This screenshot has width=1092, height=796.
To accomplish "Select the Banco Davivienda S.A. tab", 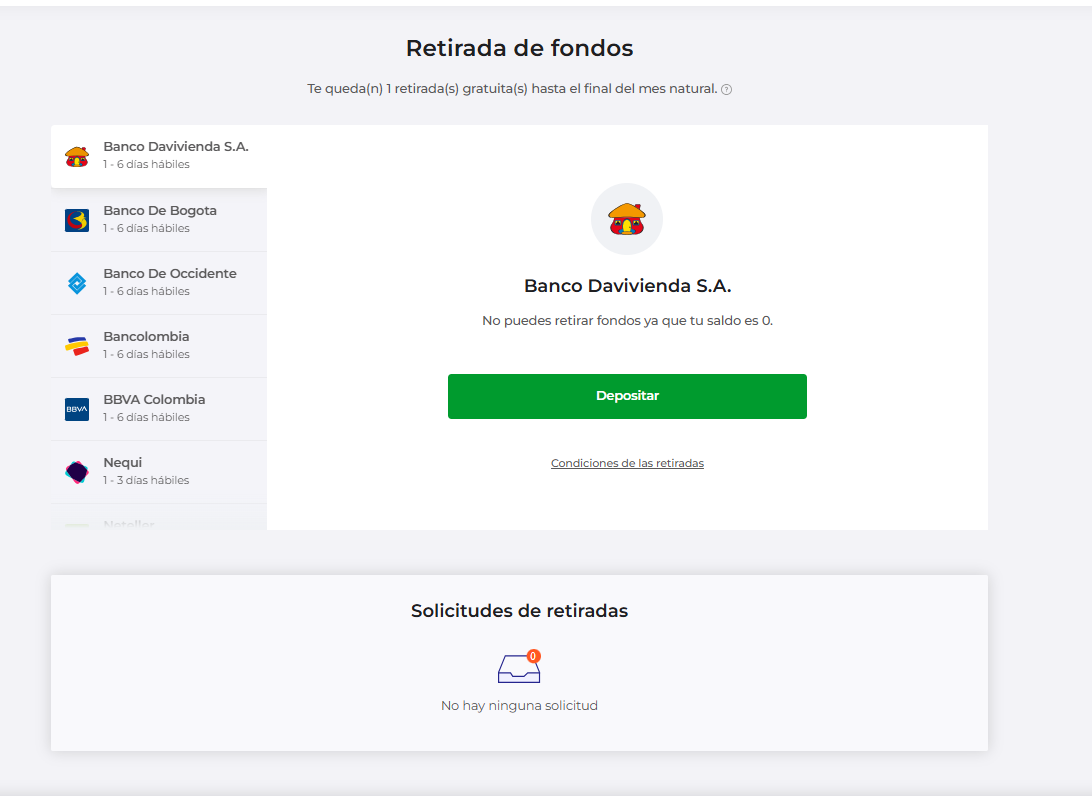I will click(x=175, y=155).
